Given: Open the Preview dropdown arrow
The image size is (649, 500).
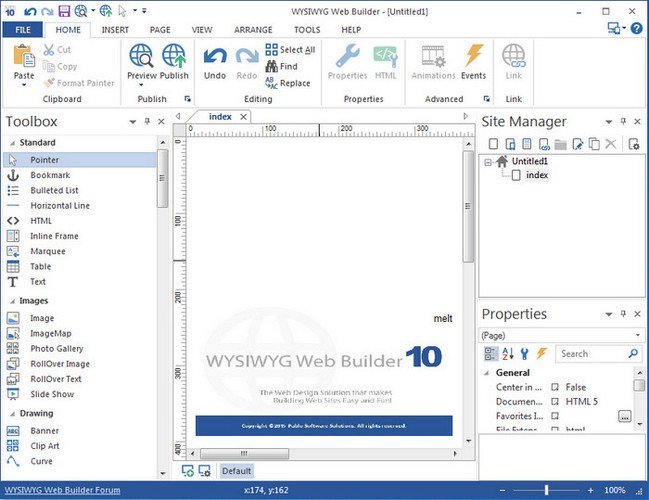Looking at the screenshot, I should click(x=141, y=85).
